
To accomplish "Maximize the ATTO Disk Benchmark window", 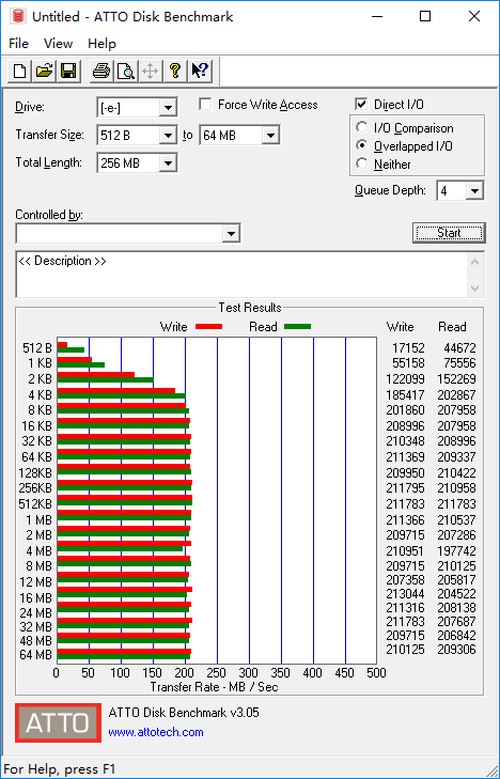I will pyautogui.click(x=425, y=16).
